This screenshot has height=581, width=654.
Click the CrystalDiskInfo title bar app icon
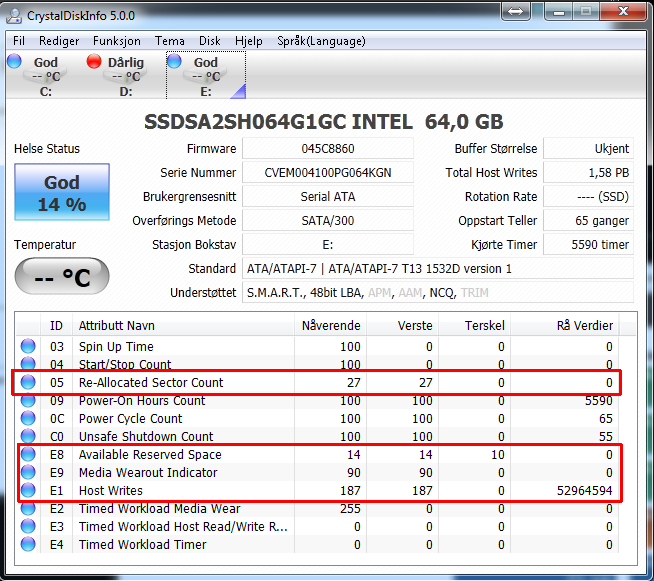click(14, 15)
